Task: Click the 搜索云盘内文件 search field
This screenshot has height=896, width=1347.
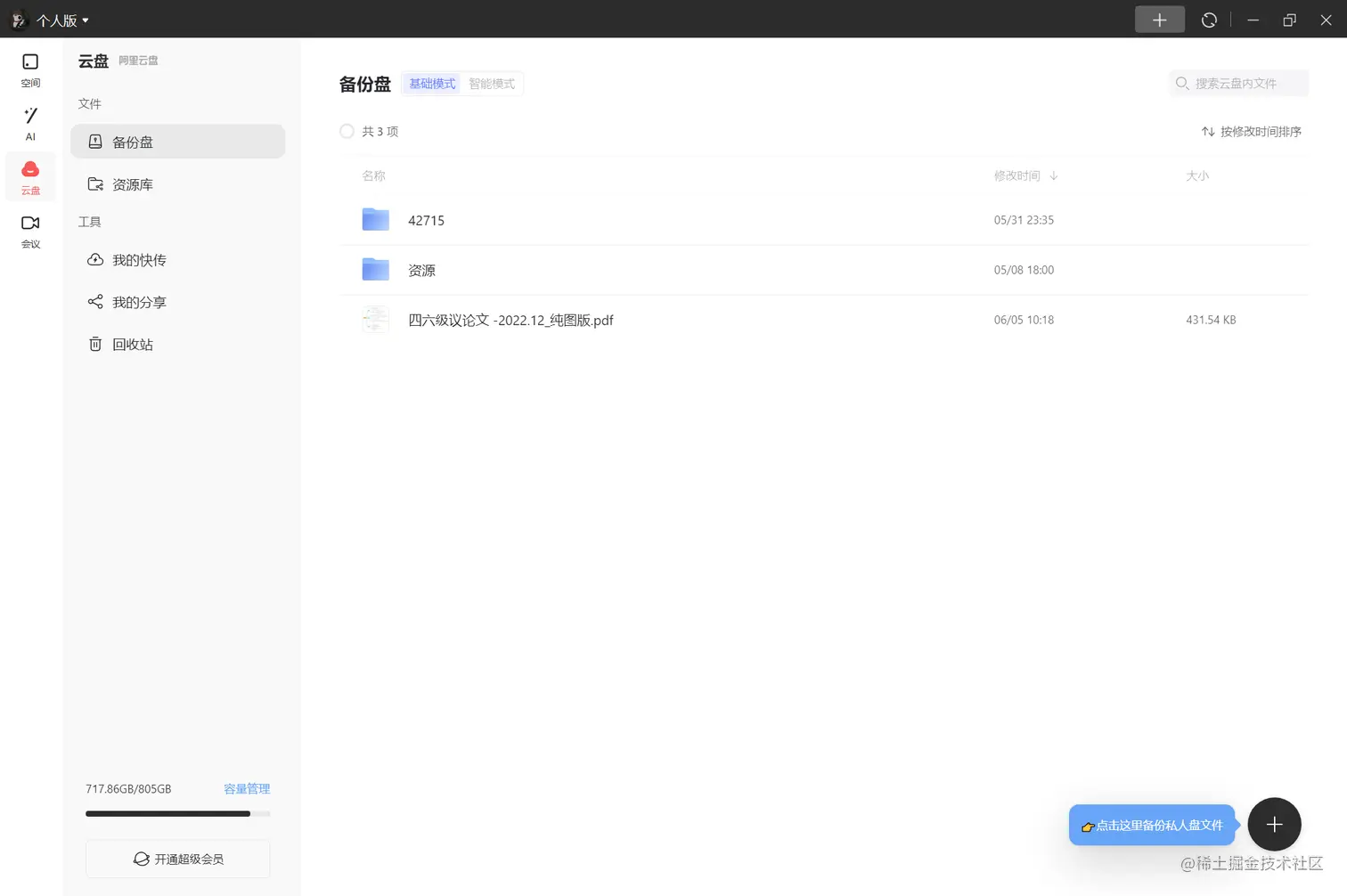Action: pyautogui.click(x=1238, y=83)
